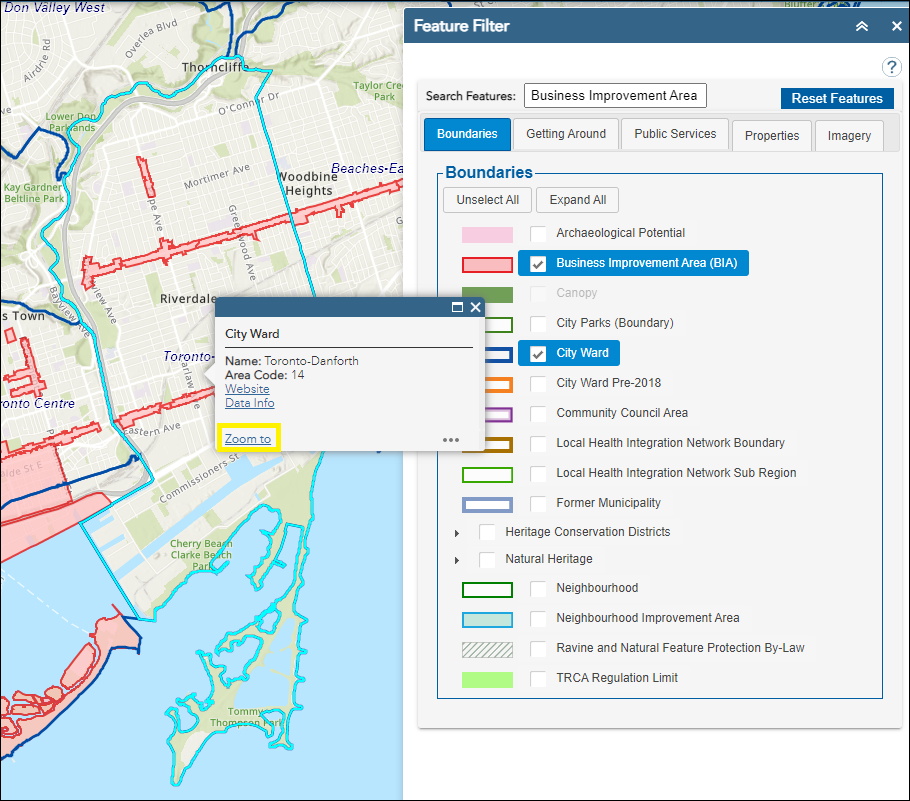The width and height of the screenshot is (910, 801).
Task: Close the City Ward popup
Action: (x=476, y=308)
